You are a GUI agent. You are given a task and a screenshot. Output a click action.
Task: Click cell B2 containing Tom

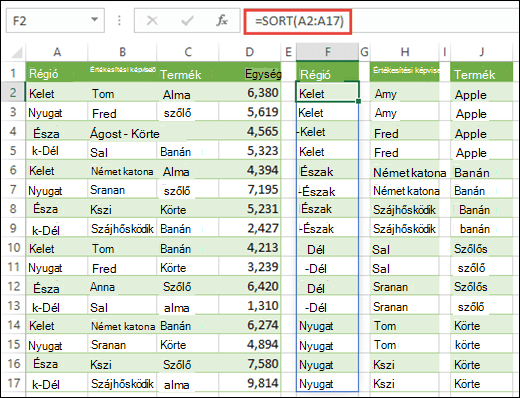[122, 92]
